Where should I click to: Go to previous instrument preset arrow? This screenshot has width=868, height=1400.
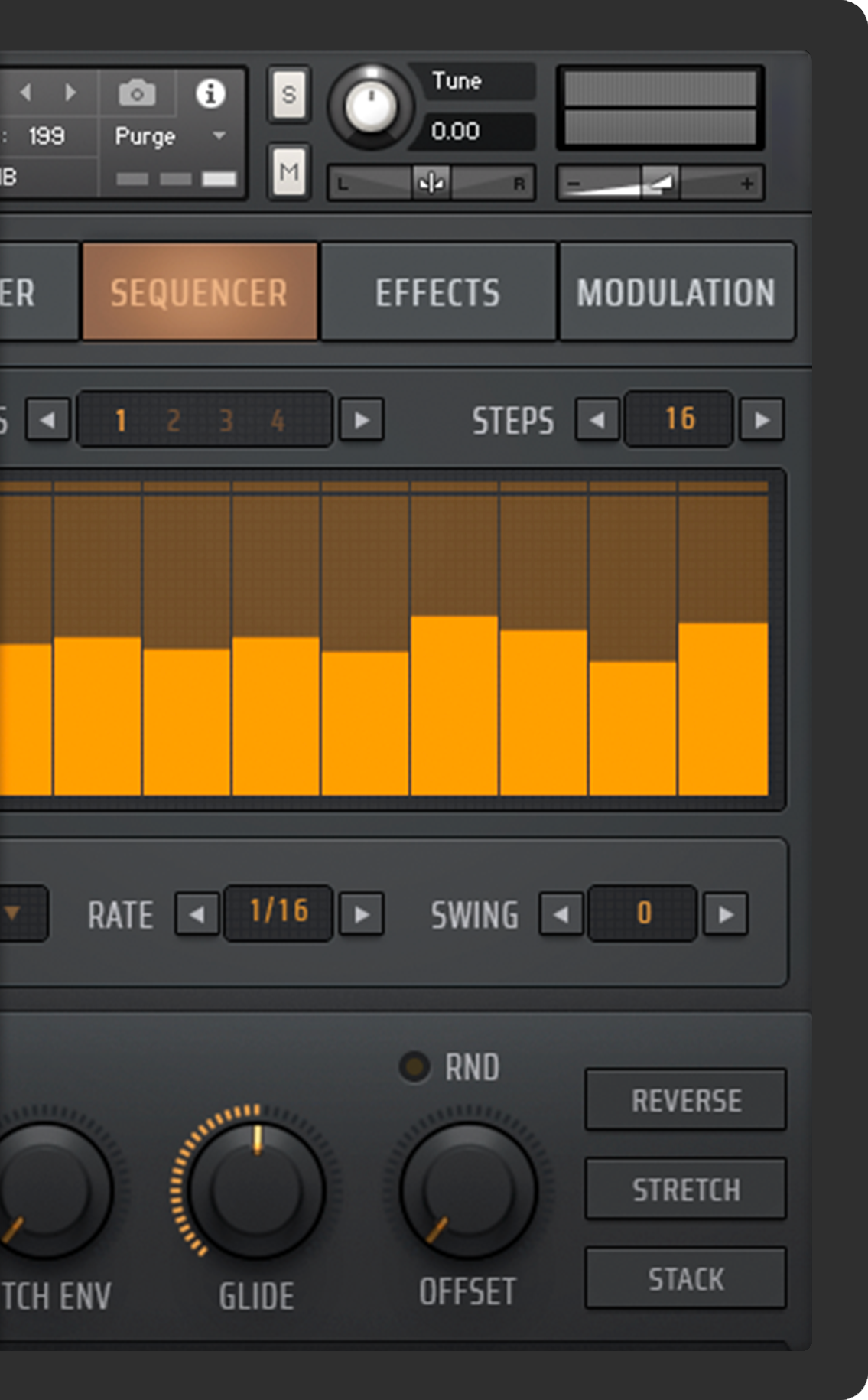[27, 93]
